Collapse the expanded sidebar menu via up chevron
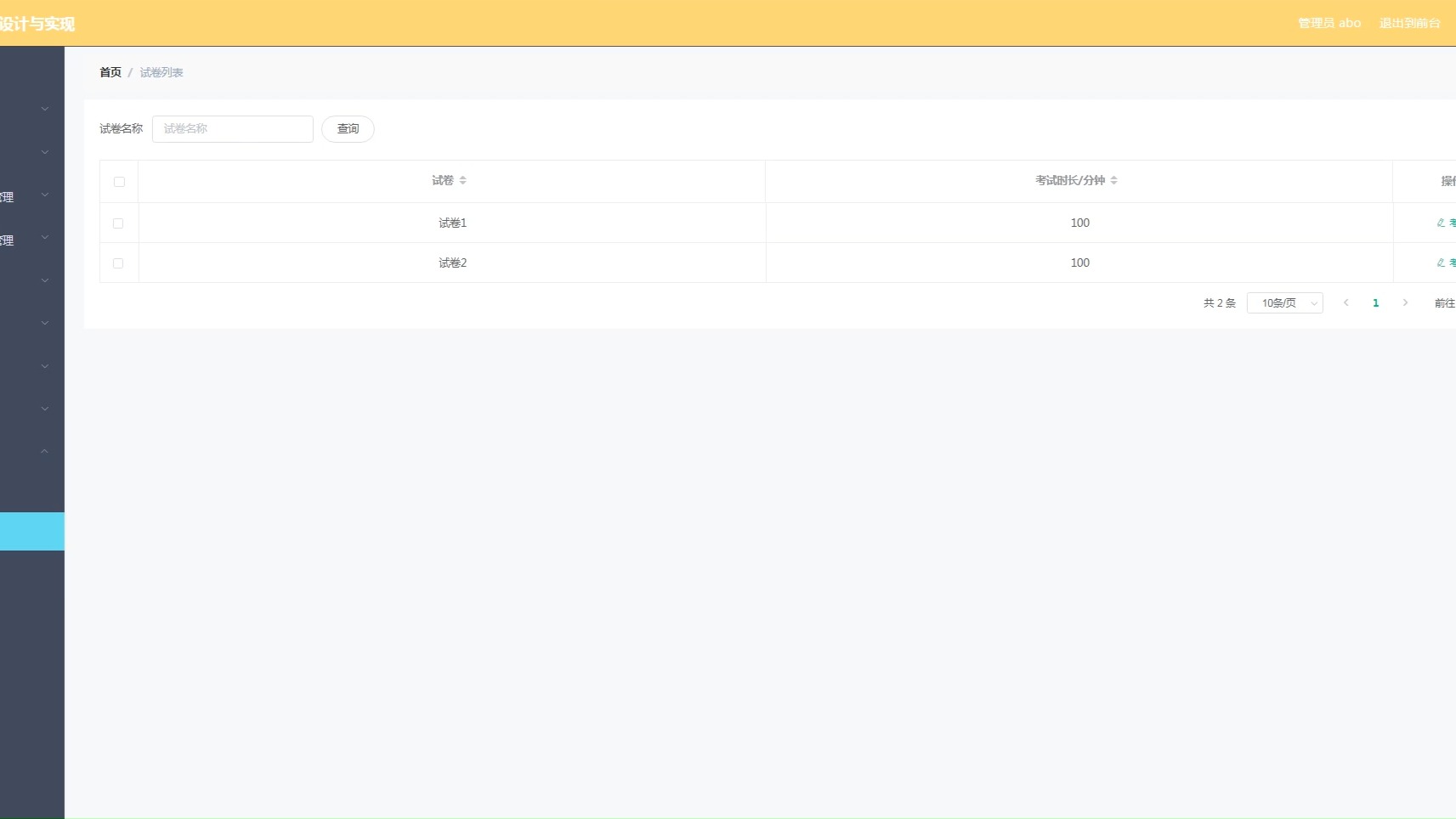 point(44,451)
